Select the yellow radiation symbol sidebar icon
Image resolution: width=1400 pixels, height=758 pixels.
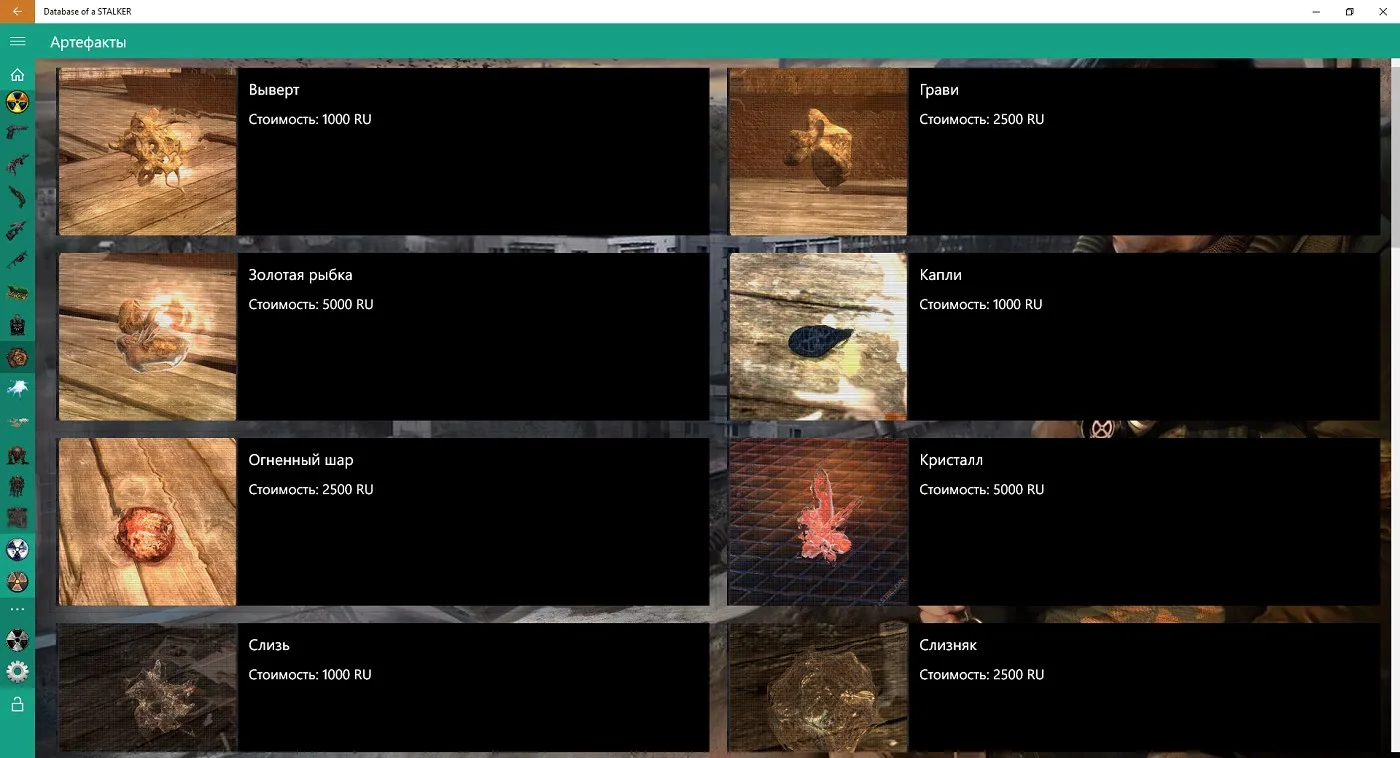click(x=17, y=102)
